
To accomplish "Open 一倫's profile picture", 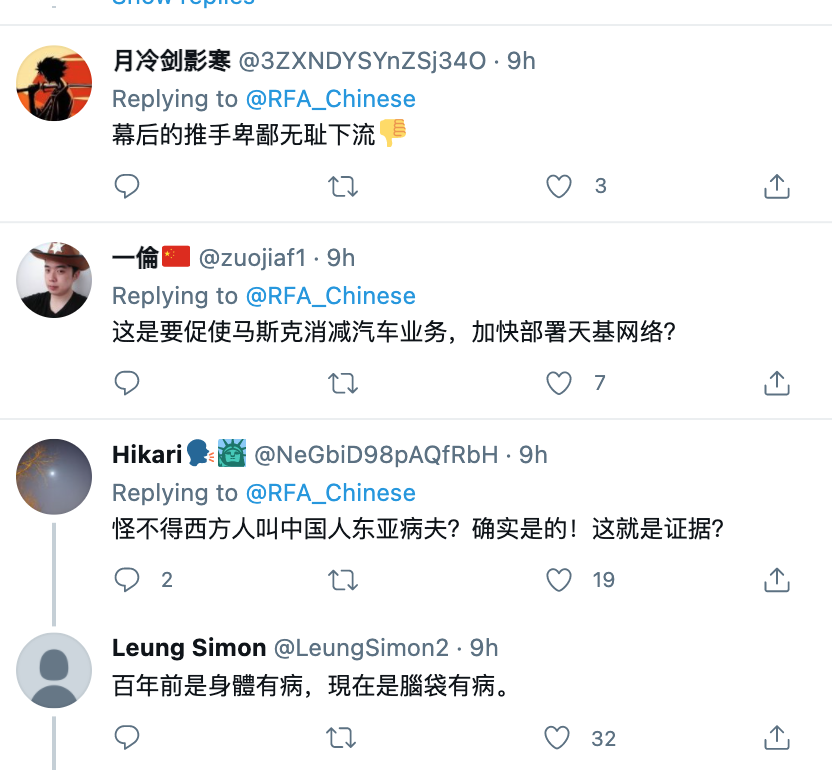I will 54,280.
